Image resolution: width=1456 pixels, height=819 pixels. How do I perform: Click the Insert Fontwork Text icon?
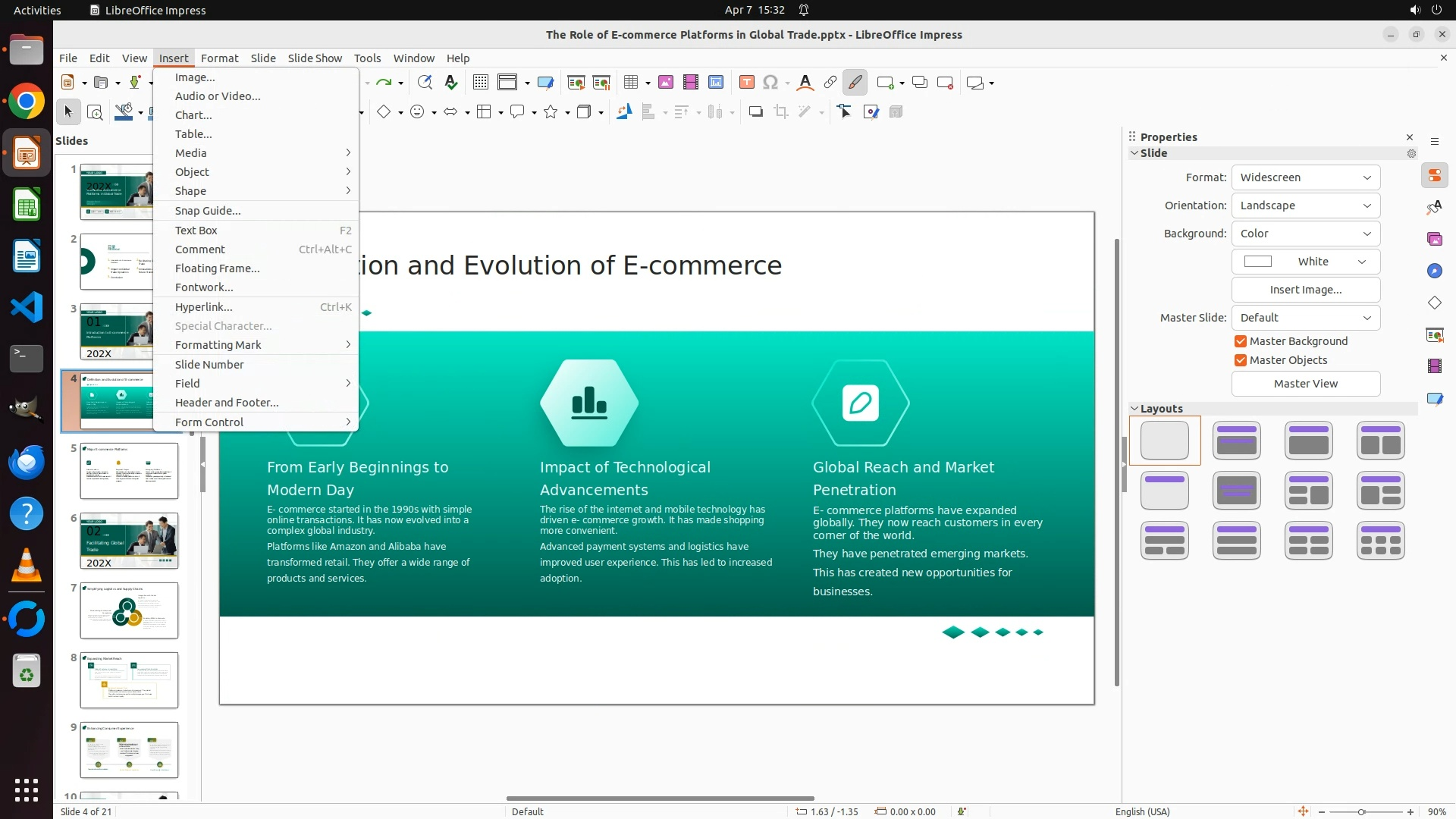click(805, 83)
